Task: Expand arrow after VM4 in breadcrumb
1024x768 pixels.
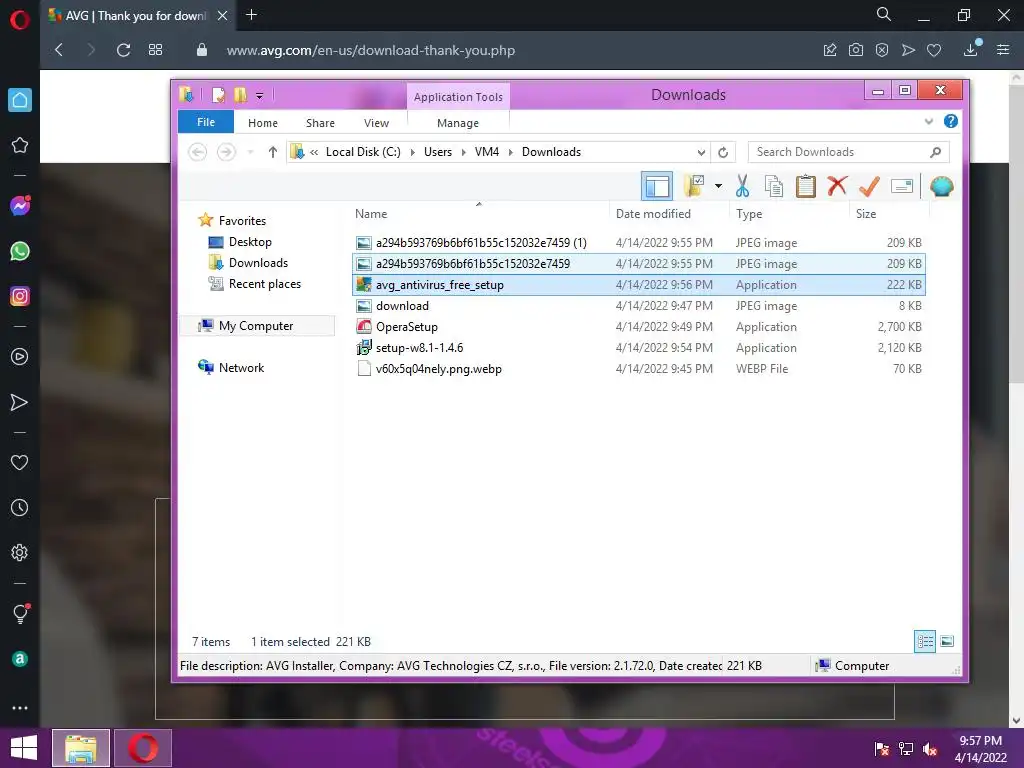Action: point(511,152)
